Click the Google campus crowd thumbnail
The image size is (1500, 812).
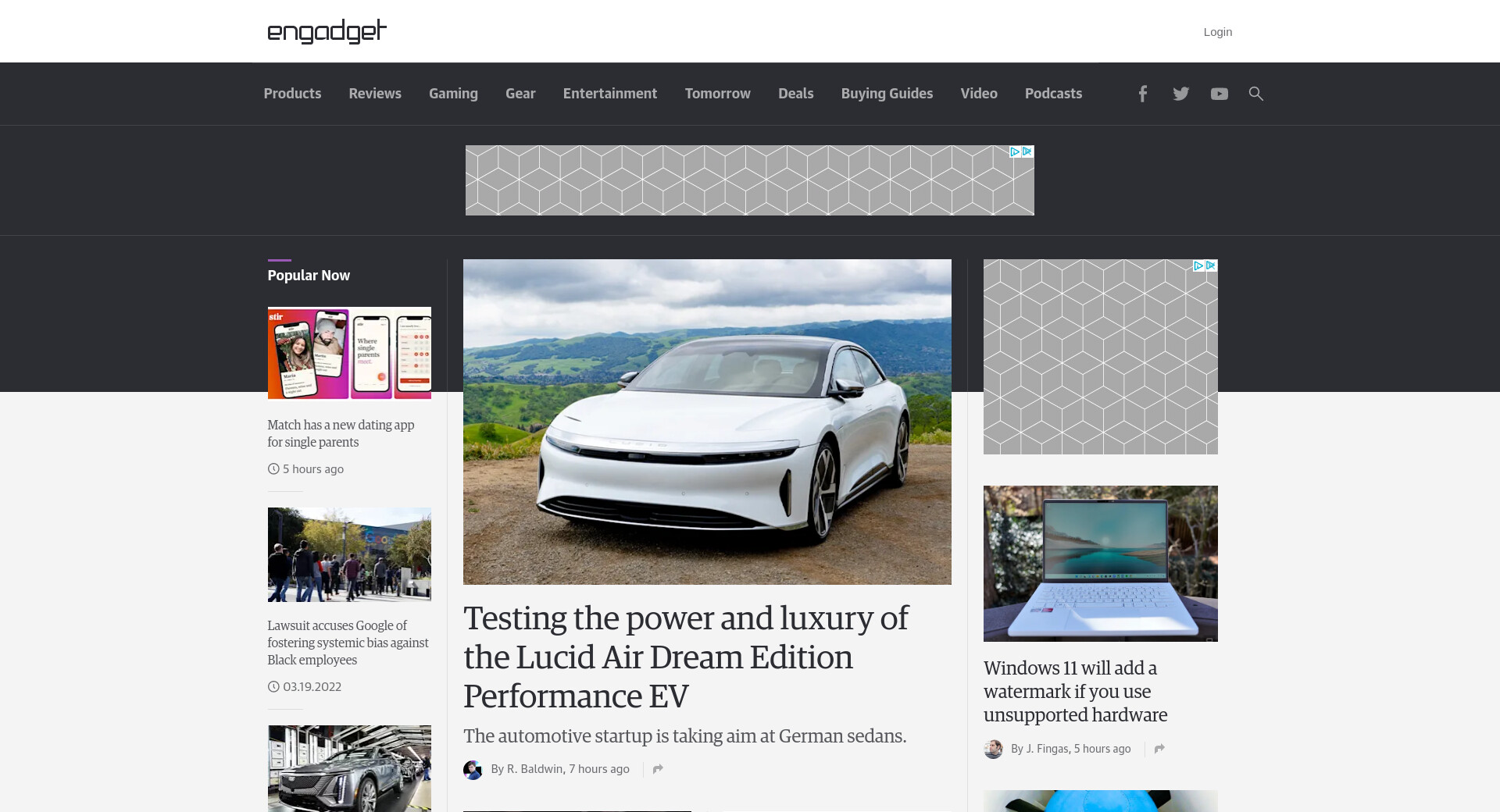click(x=349, y=554)
